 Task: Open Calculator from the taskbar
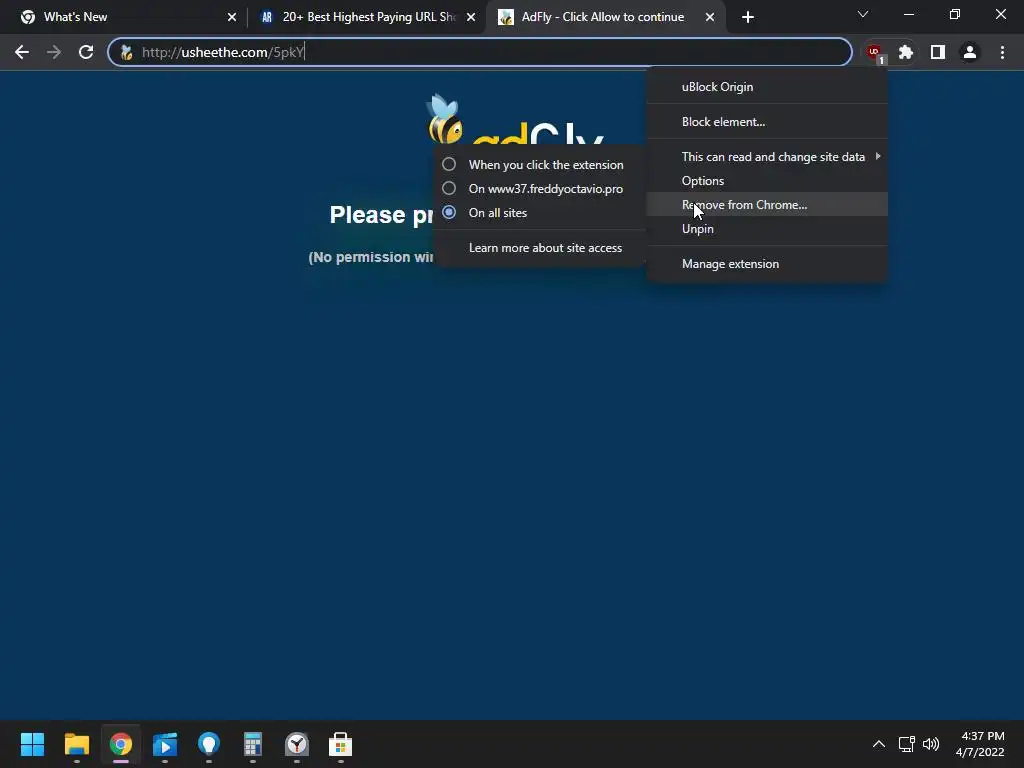coord(253,744)
